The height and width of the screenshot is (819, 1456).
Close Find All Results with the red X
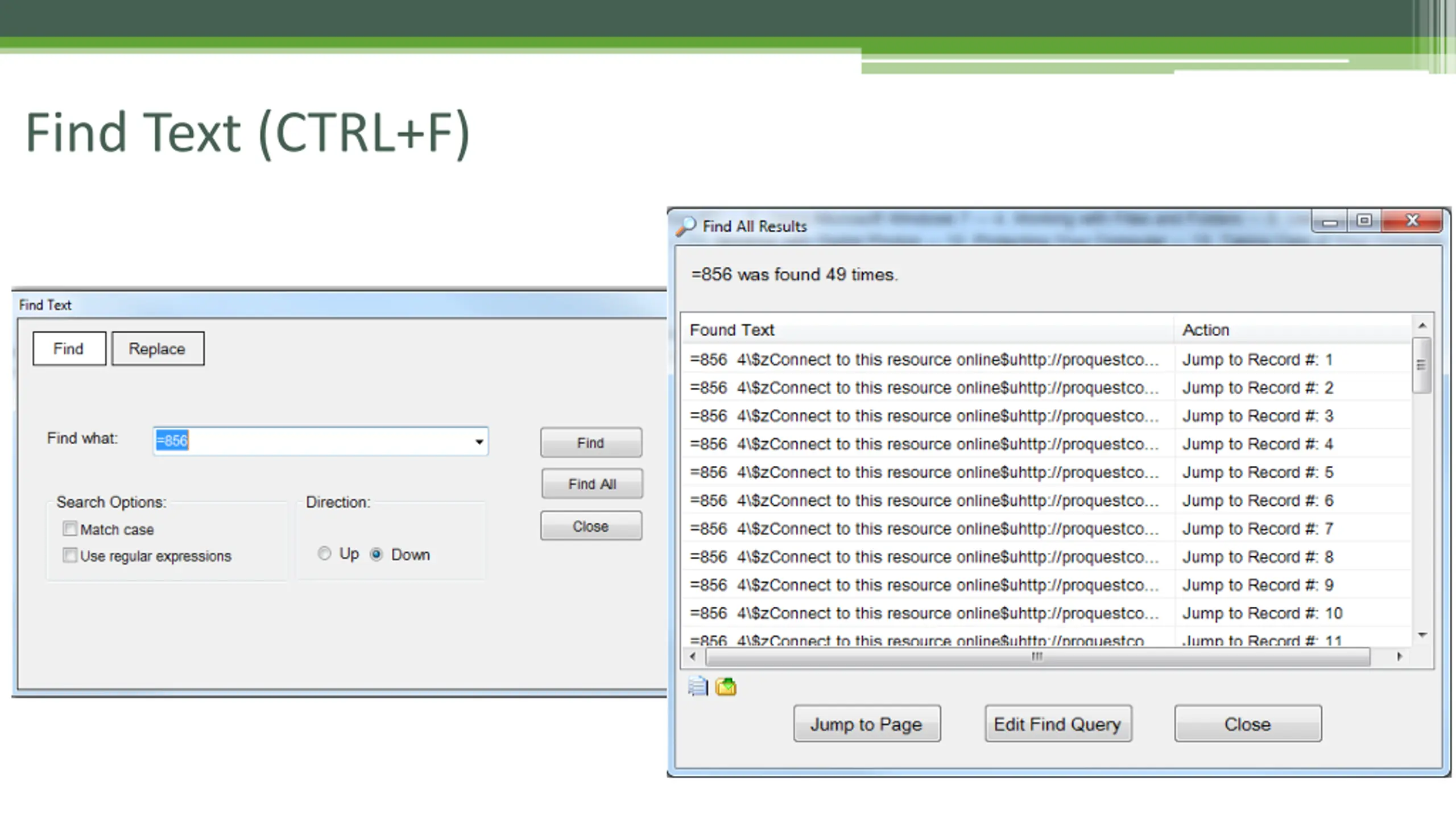(1412, 221)
